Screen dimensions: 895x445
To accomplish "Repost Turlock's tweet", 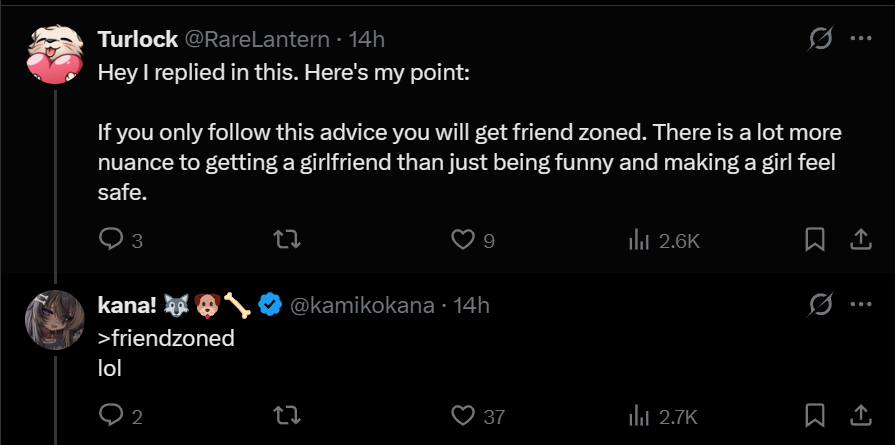I will [287, 240].
